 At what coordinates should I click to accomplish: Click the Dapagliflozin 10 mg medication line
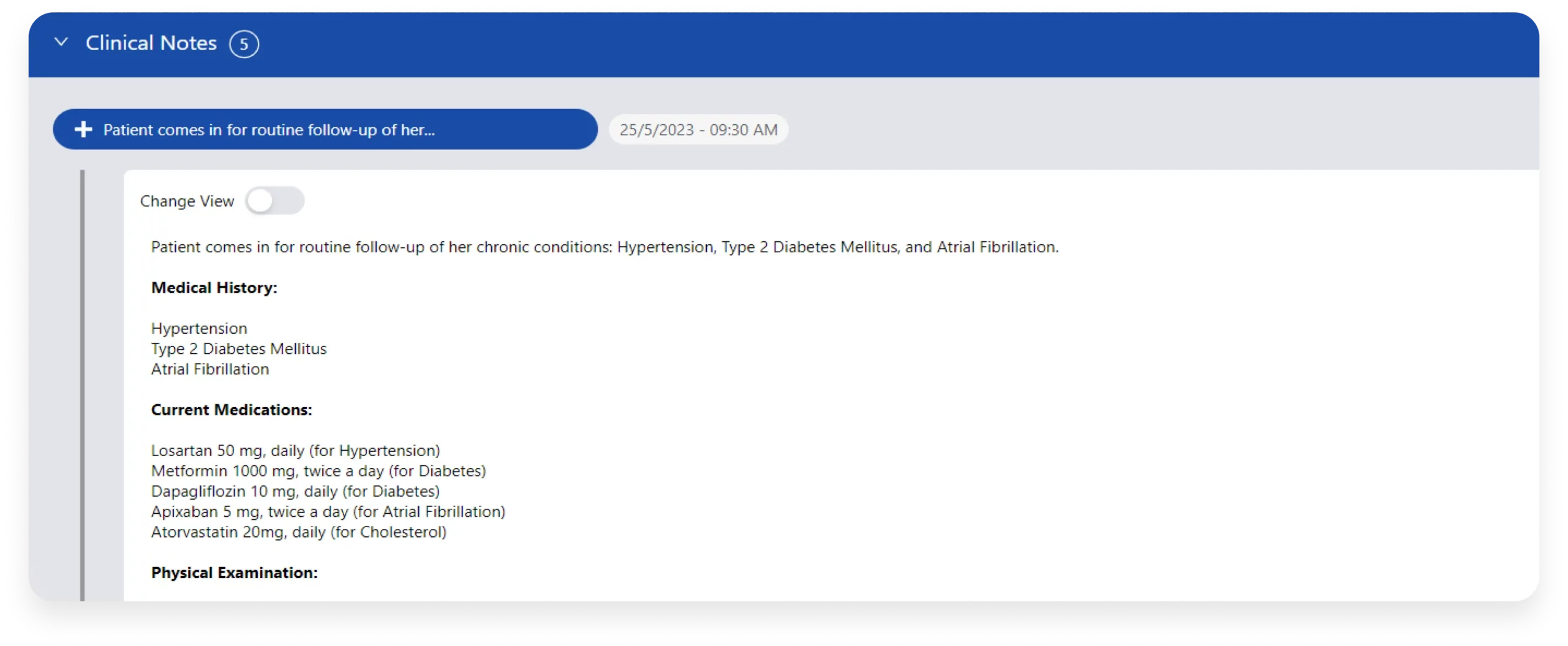(x=295, y=491)
